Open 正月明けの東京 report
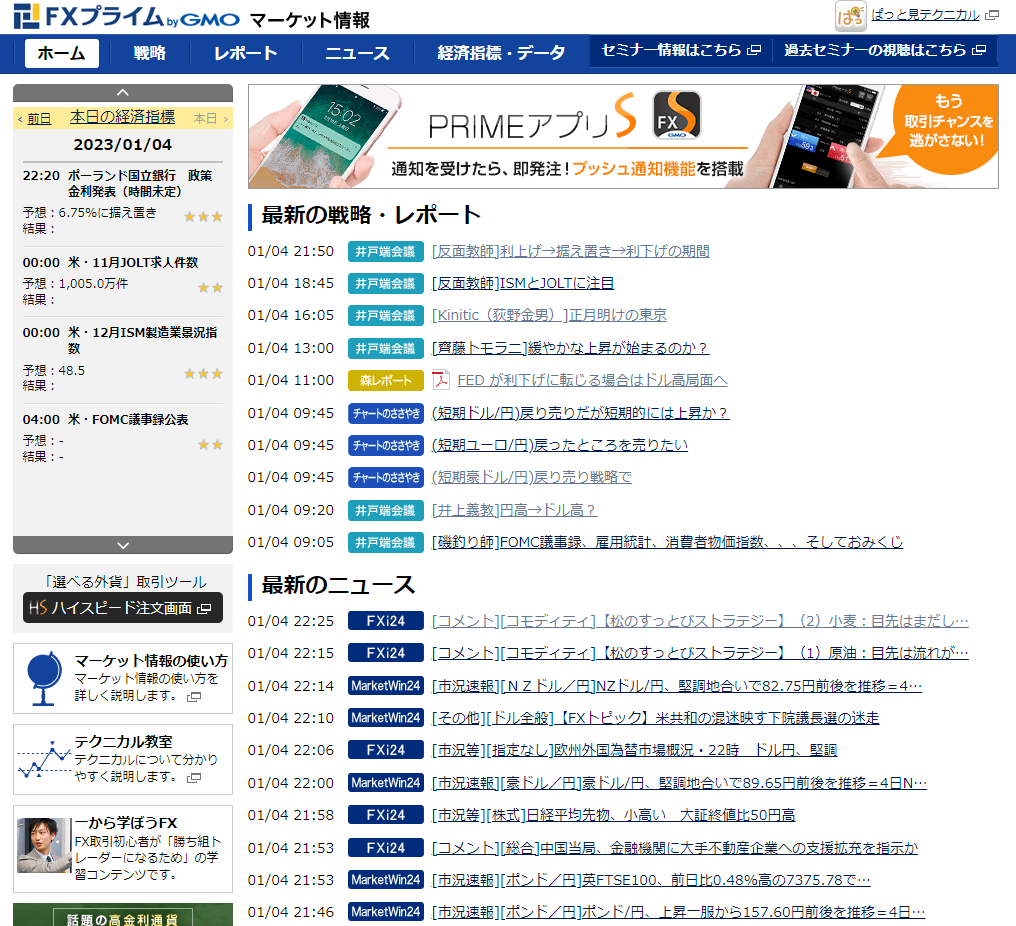This screenshot has width=1016, height=926. [x=549, y=316]
